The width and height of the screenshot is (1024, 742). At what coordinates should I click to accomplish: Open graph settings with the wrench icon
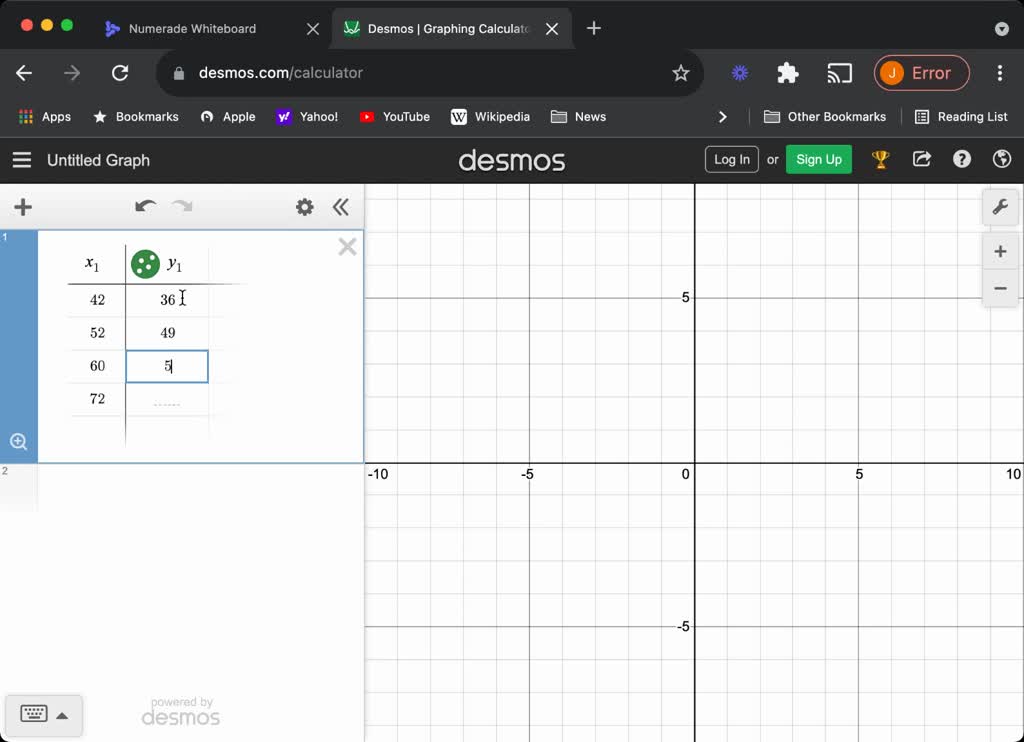(1000, 207)
